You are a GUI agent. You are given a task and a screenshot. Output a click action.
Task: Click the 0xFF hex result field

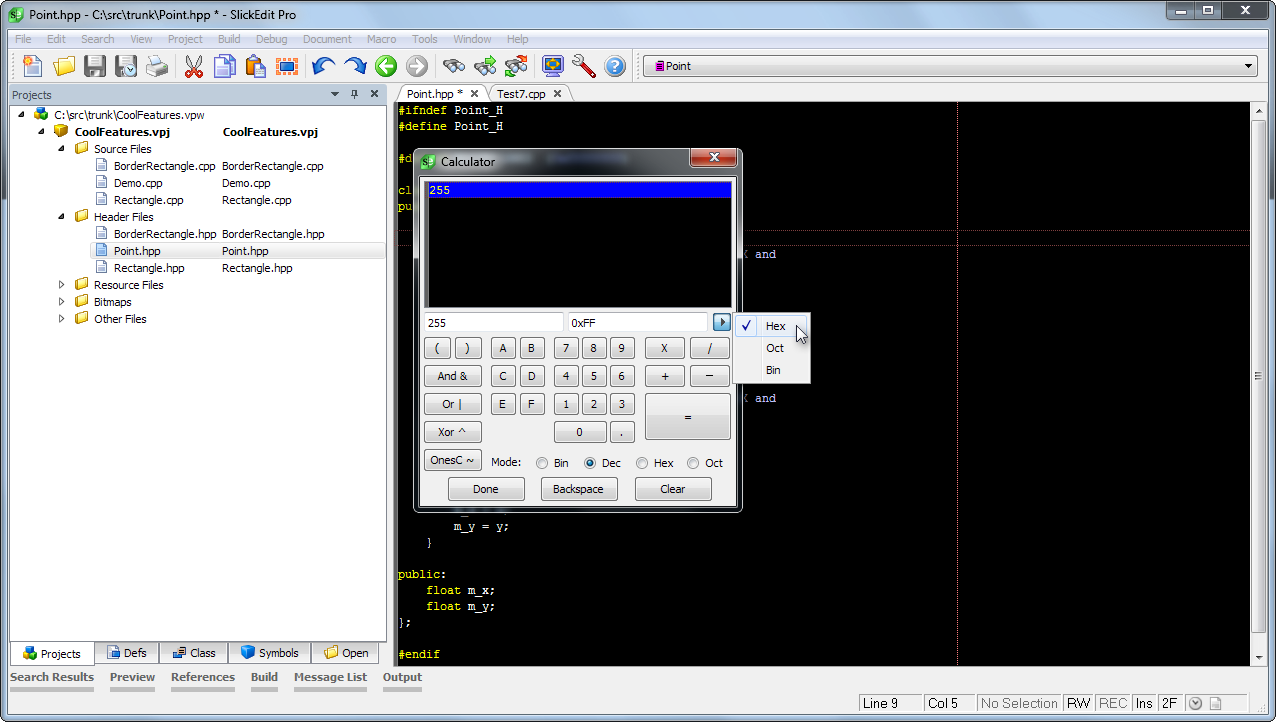[636, 323]
